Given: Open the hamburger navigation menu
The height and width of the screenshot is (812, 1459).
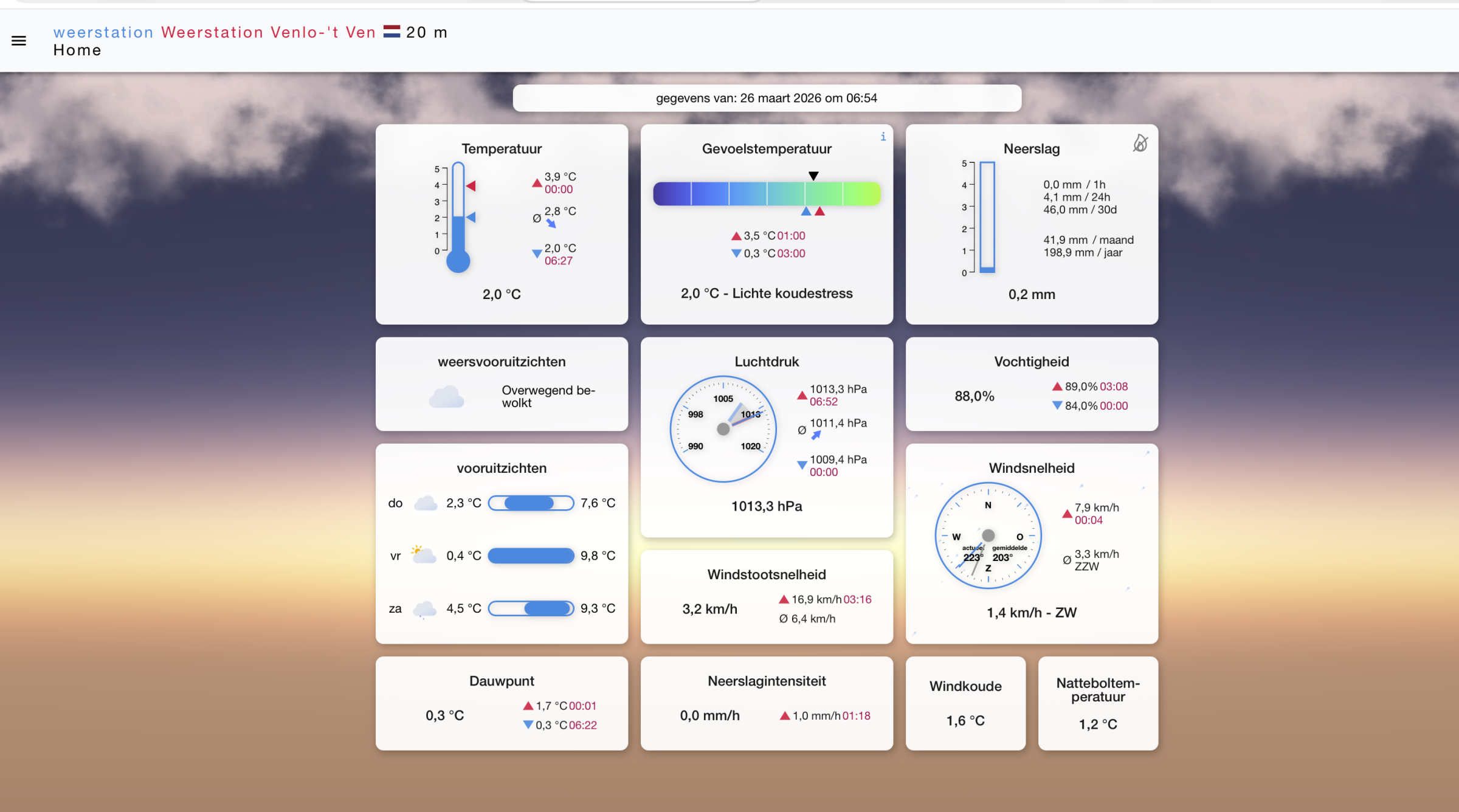Looking at the screenshot, I should coord(19,41).
